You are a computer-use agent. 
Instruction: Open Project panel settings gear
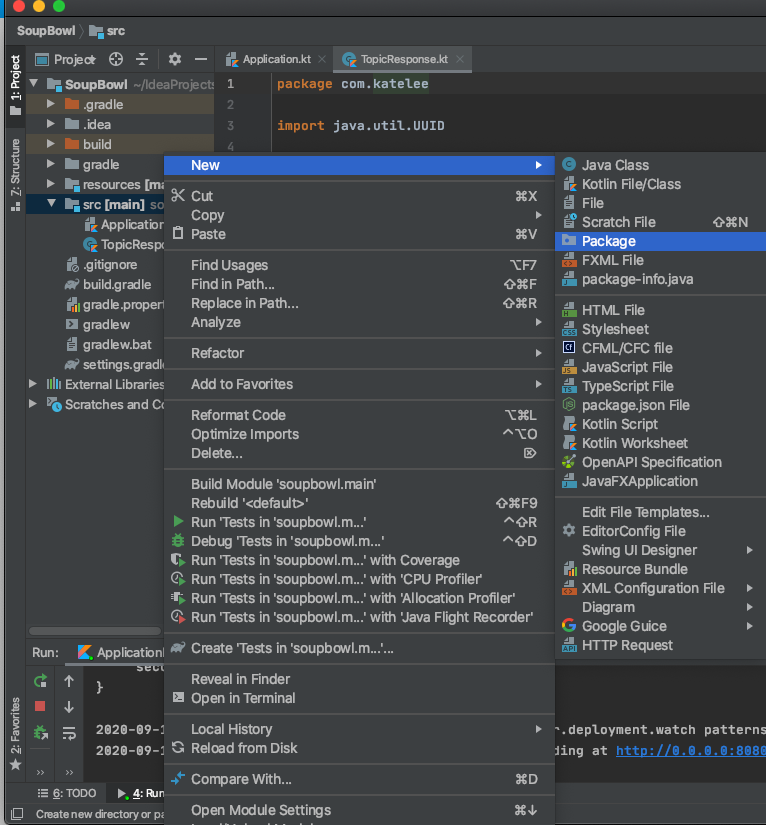click(175, 59)
